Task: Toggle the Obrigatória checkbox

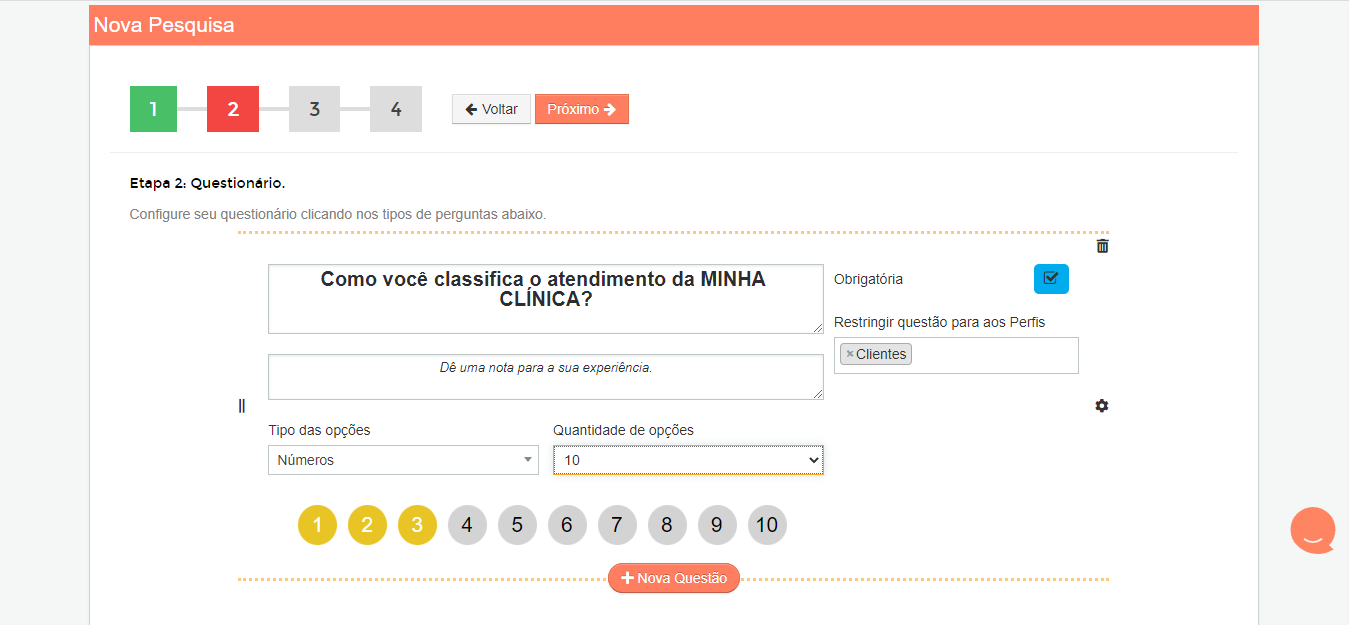Action: 1051,279
